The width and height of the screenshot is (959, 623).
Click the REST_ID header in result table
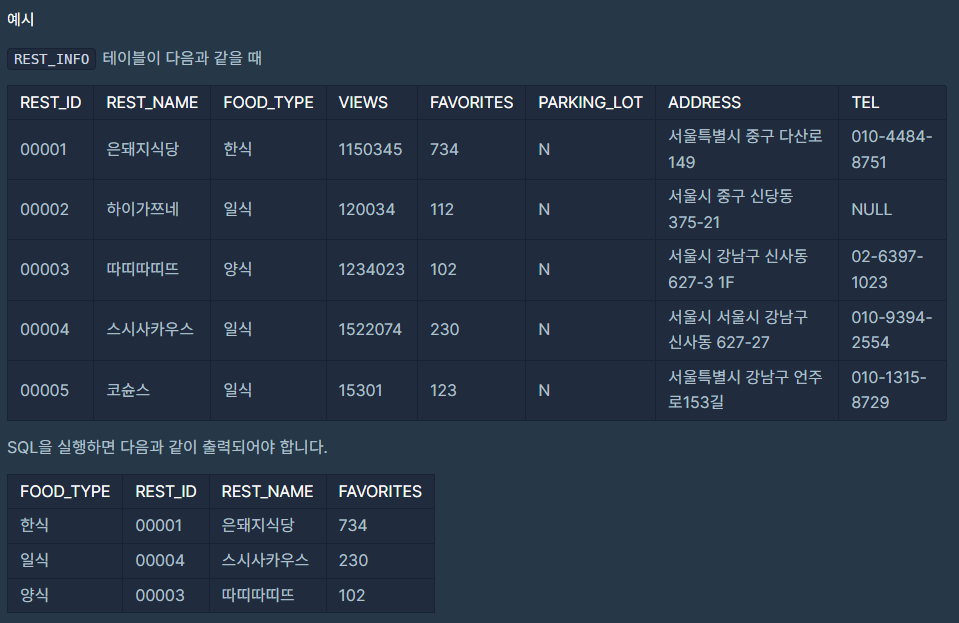(x=166, y=492)
